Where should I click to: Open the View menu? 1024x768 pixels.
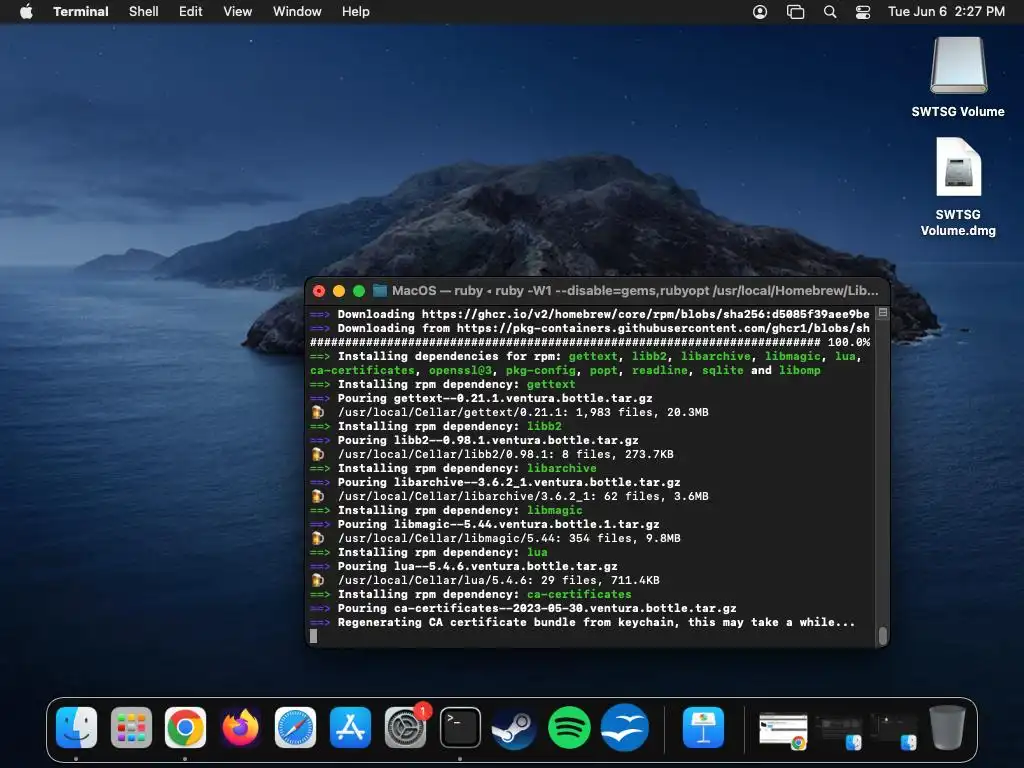[x=237, y=12]
